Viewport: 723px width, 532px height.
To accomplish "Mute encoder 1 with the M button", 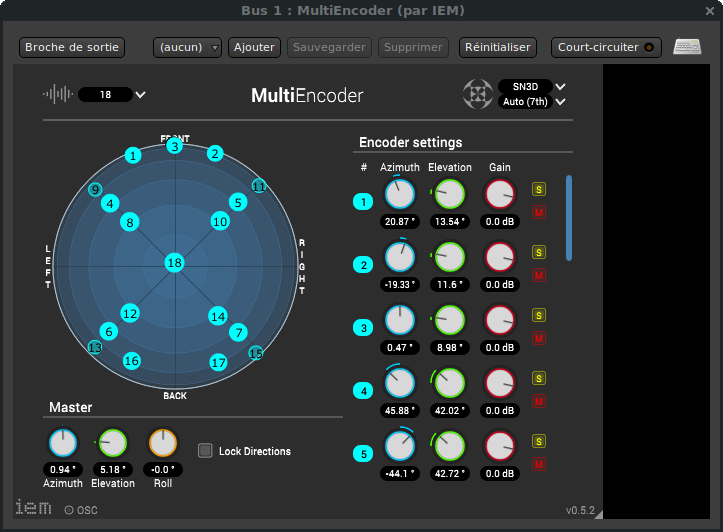I will (x=539, y=213).
